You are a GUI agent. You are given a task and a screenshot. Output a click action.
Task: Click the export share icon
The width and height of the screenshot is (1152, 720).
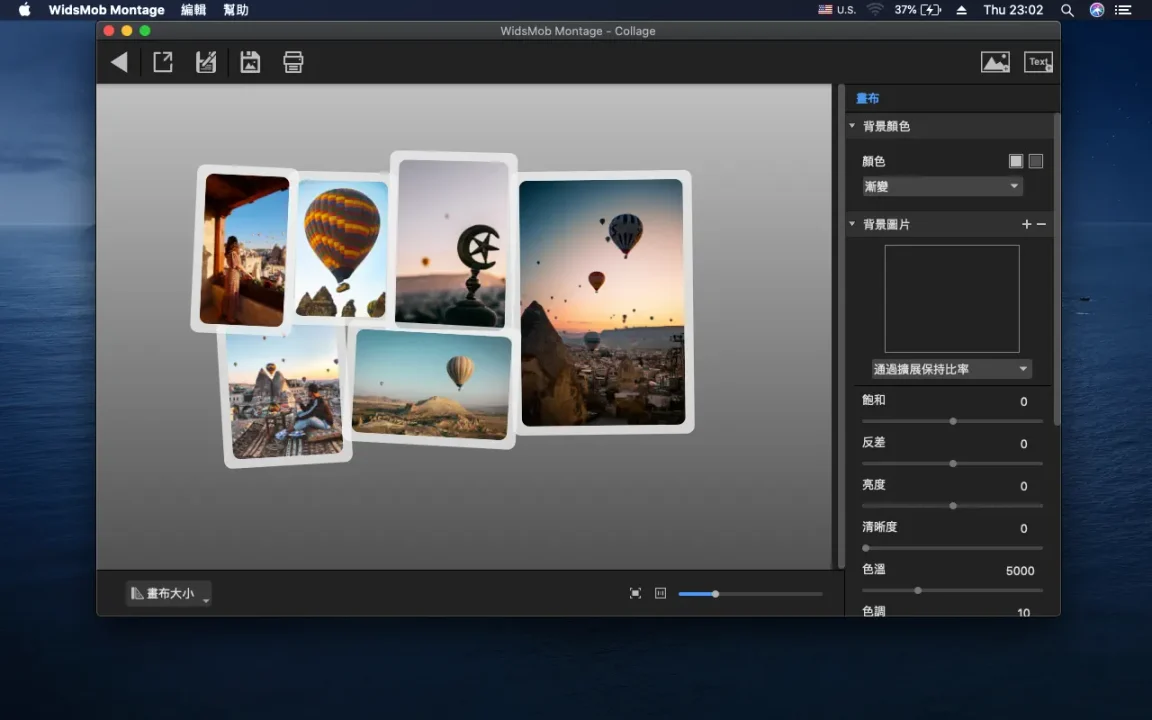point(162,62)
